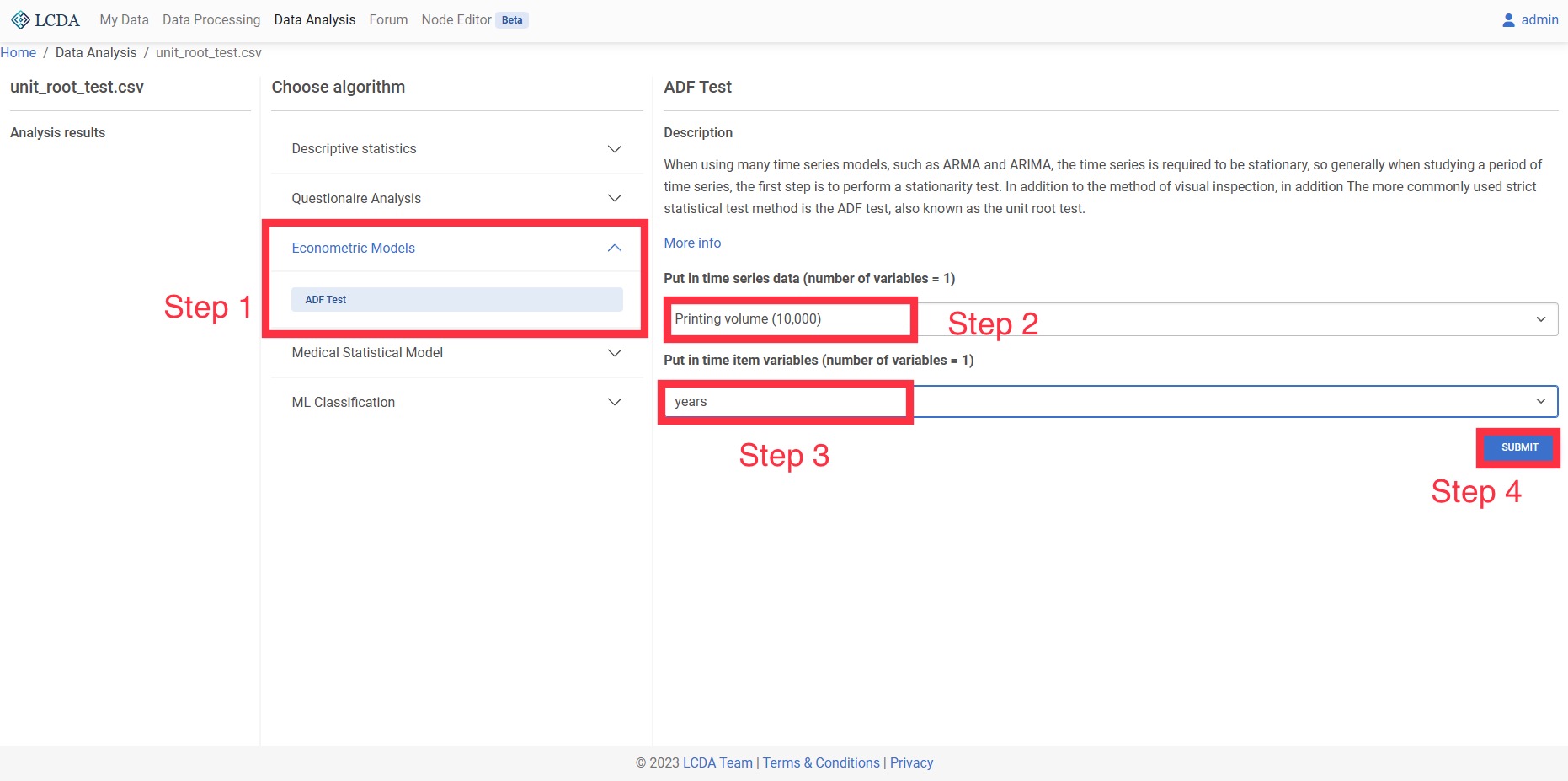Viewport: 1568px width, 781px height.
Task: Collapse the Econometric Models section
Action: coord(614,248)
